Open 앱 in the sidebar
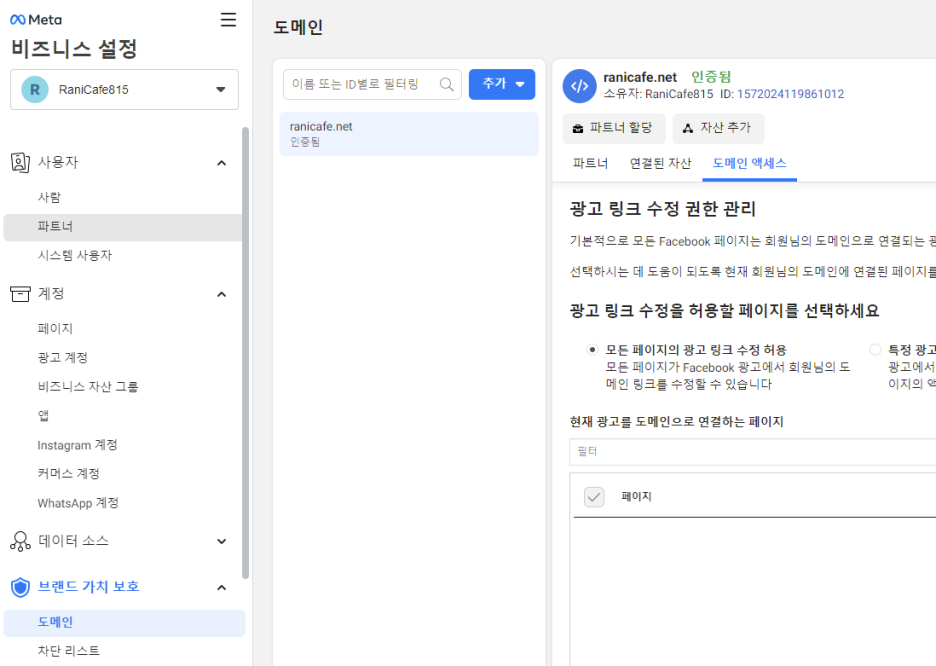Image resolution: width=936 pixels, height=666 pixels. 43,416
